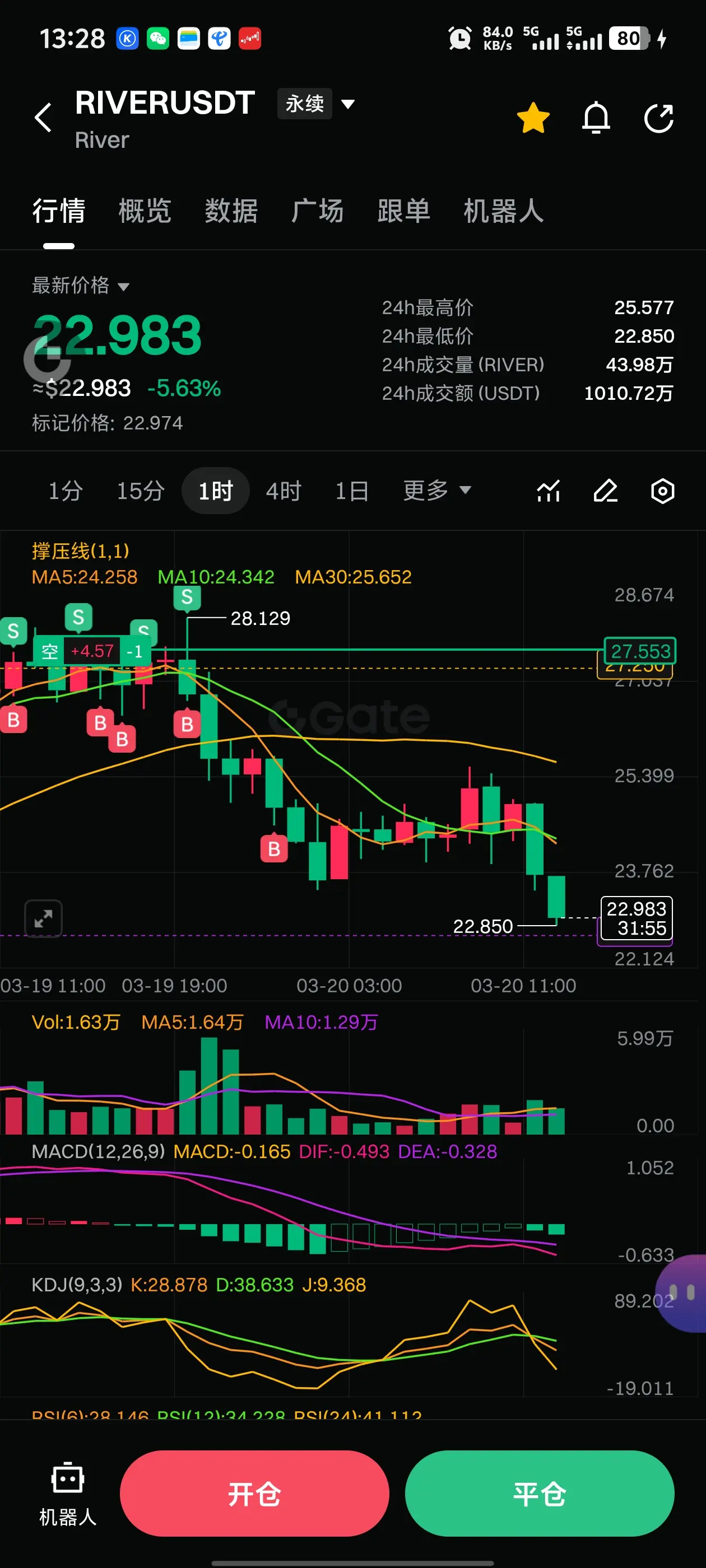This screenshot has height=1568, width=706.
Task: Tap the current price 22.983 tag
Action: [x=636, y=918]
